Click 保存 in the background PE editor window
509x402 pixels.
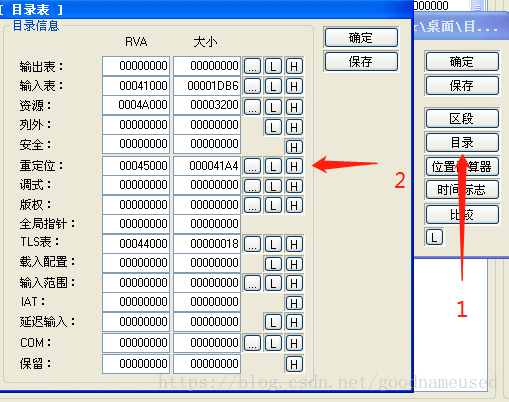(x=462, y=85)
